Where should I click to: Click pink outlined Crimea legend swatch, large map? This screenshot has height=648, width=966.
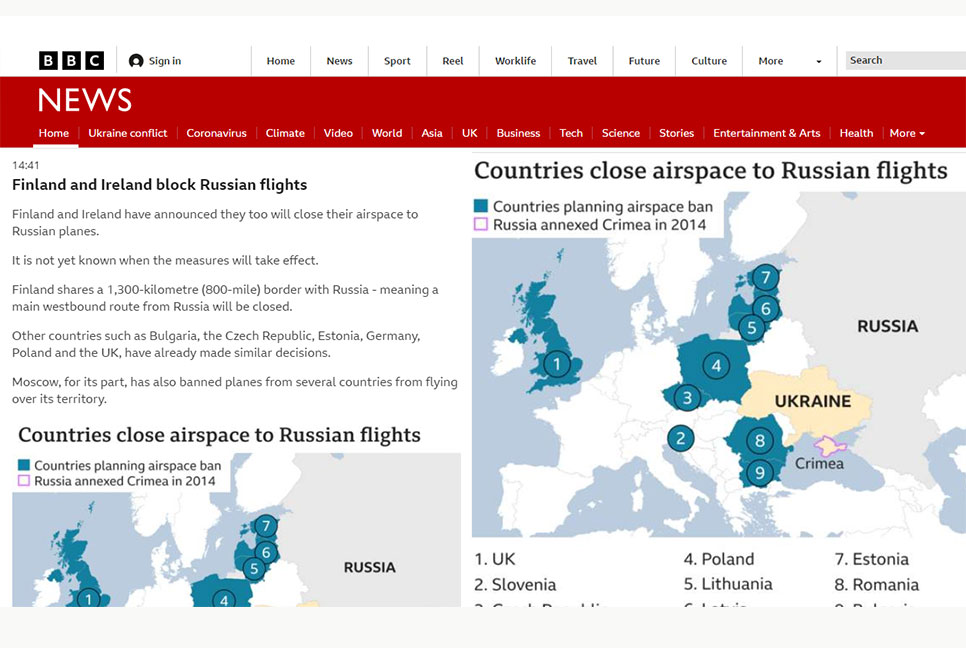(x=481, y=224)
